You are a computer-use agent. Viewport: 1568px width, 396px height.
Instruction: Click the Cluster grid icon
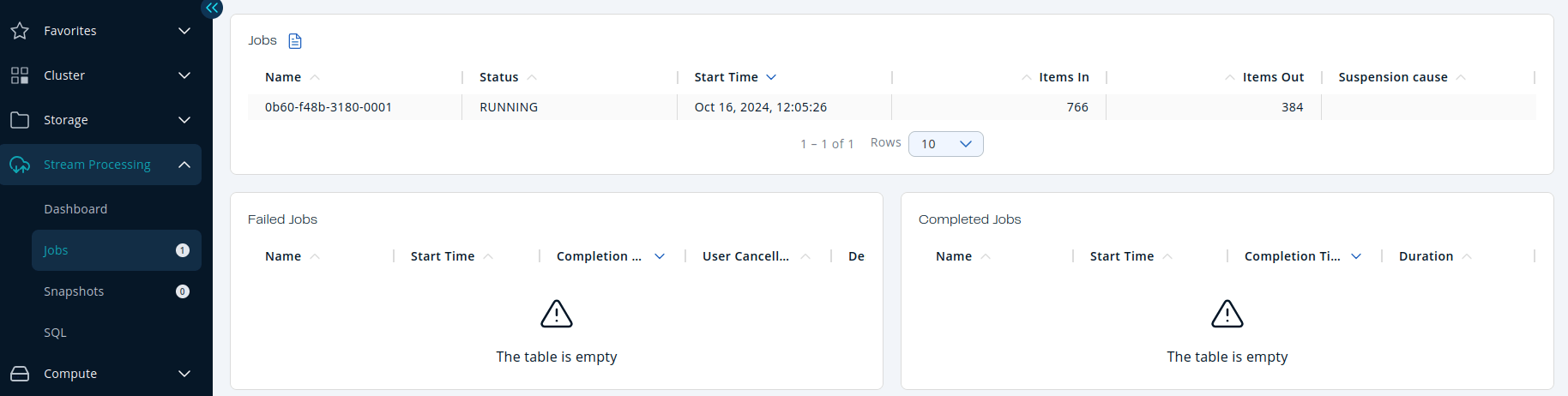coord(20,75)
